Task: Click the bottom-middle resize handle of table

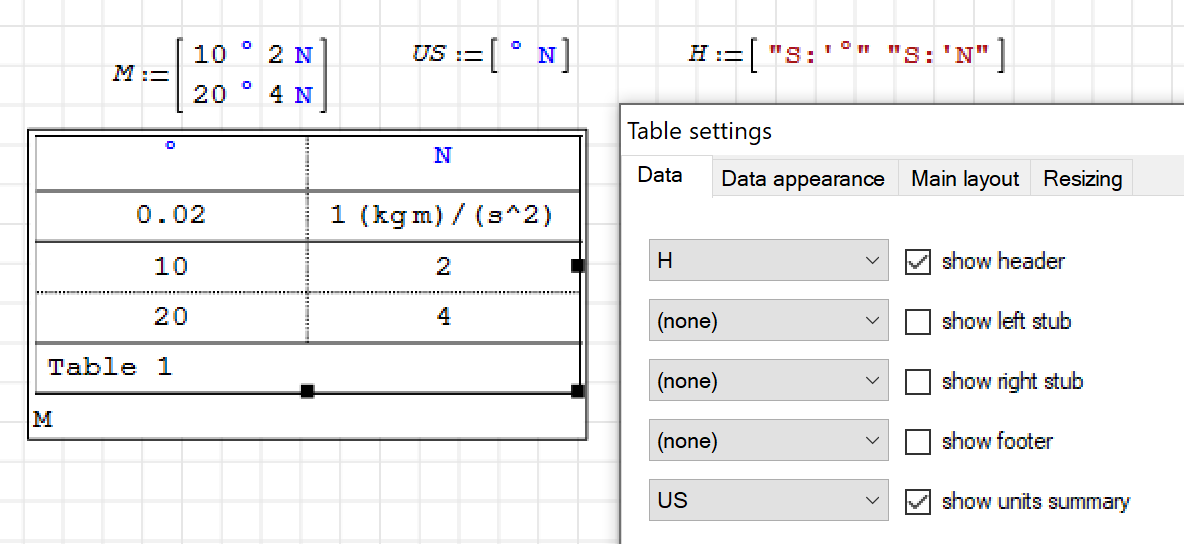Action: (x=307, y=390)
